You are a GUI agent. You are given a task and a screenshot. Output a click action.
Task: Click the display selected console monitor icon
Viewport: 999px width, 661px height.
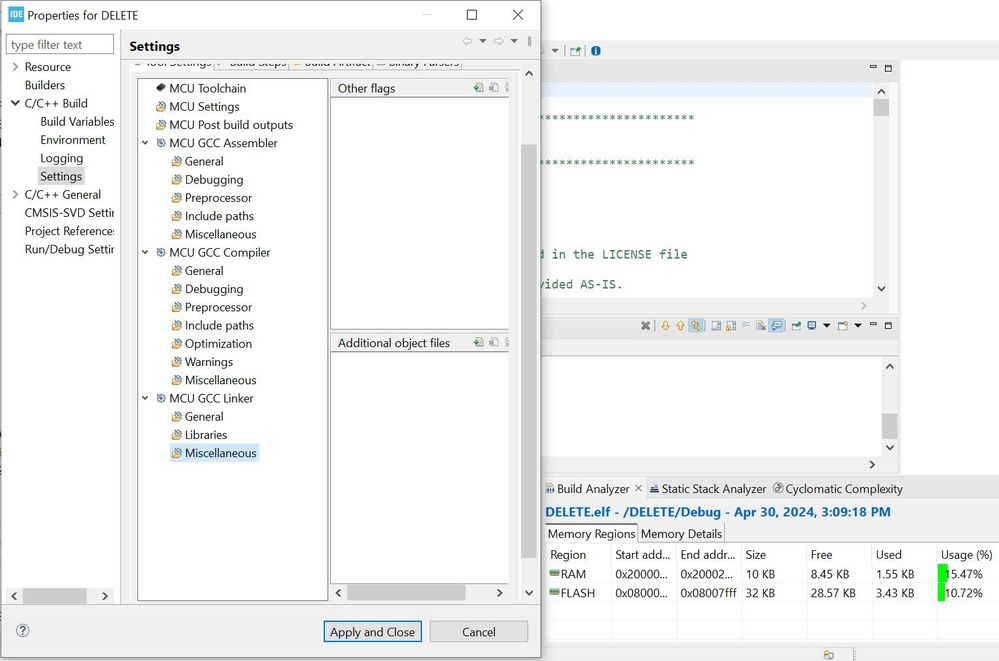(x=812, y=325)
